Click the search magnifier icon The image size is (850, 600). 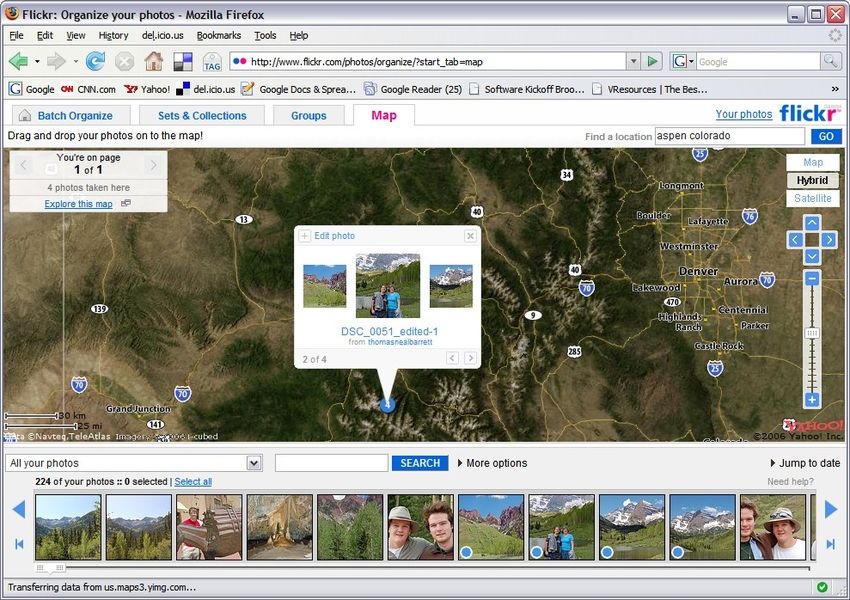(830, 61)
